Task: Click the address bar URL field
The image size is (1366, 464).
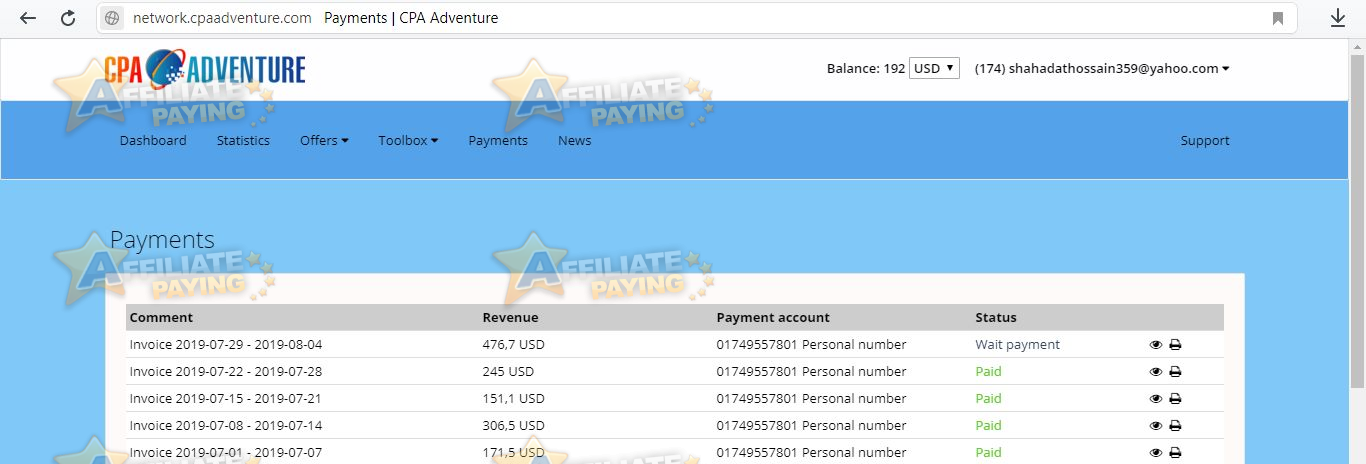Action: pyautogui.click(x=697, y=18)
